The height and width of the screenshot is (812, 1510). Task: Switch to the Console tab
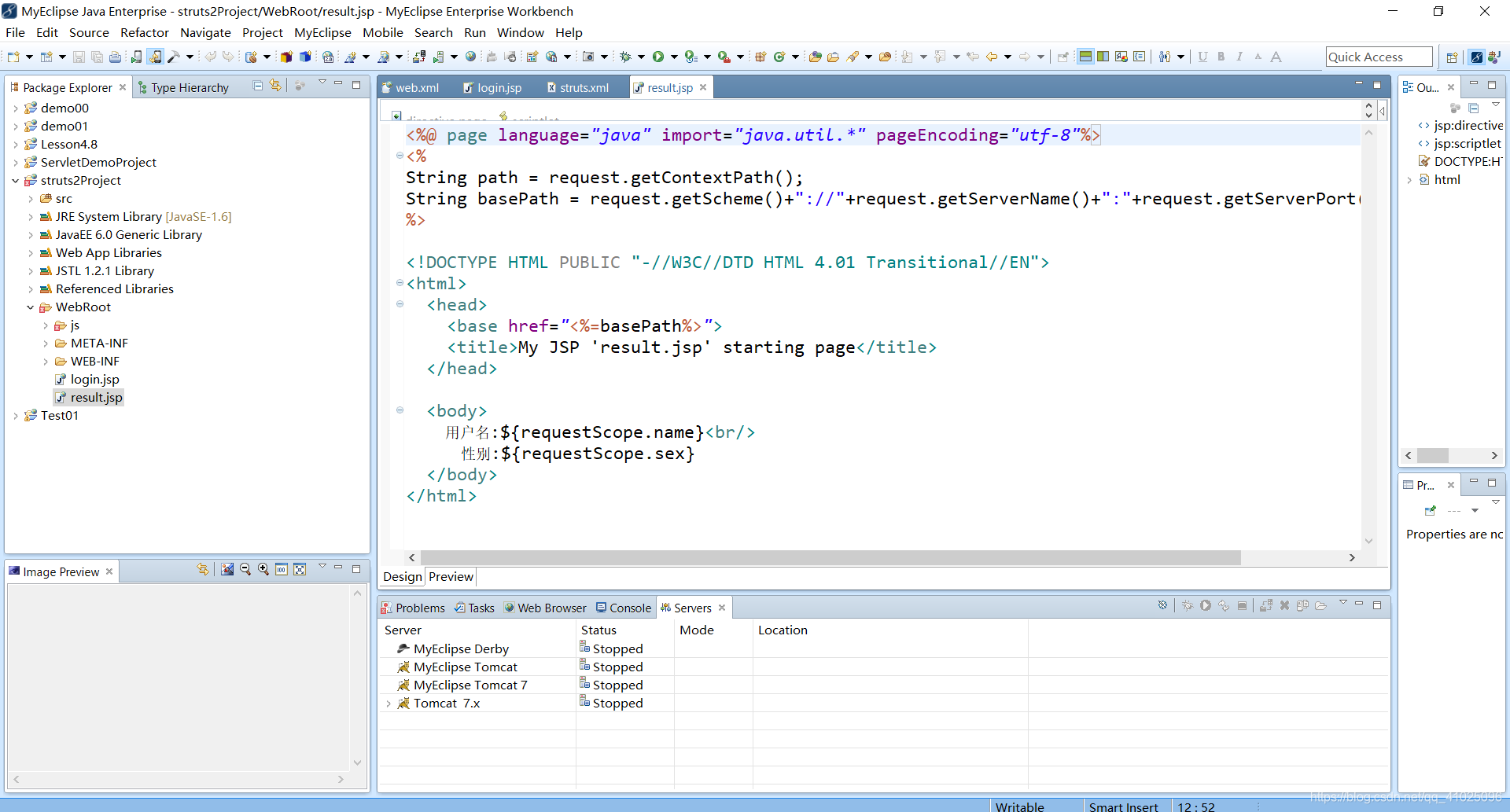[x=624, y=608]
